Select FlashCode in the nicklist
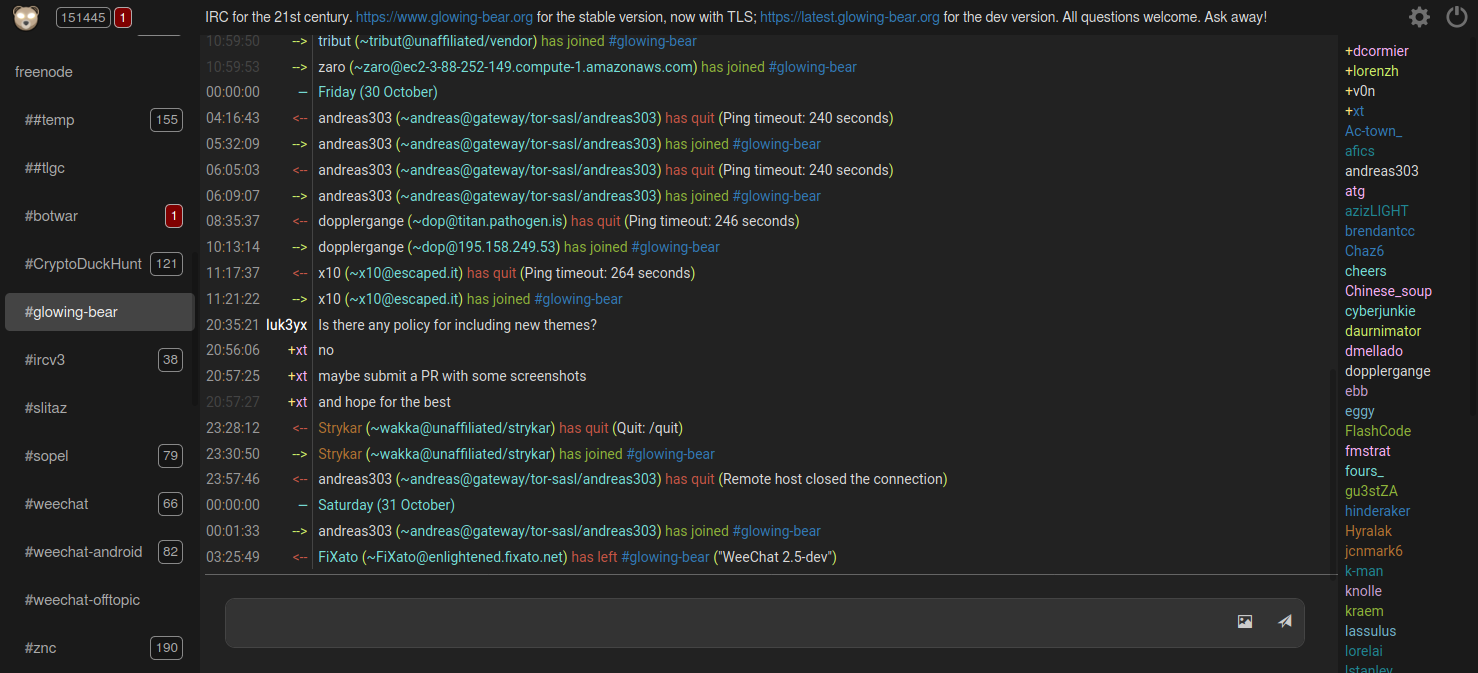Image resolution: width=1478 pixels, height=673 pixels. tap(1378, 431)
